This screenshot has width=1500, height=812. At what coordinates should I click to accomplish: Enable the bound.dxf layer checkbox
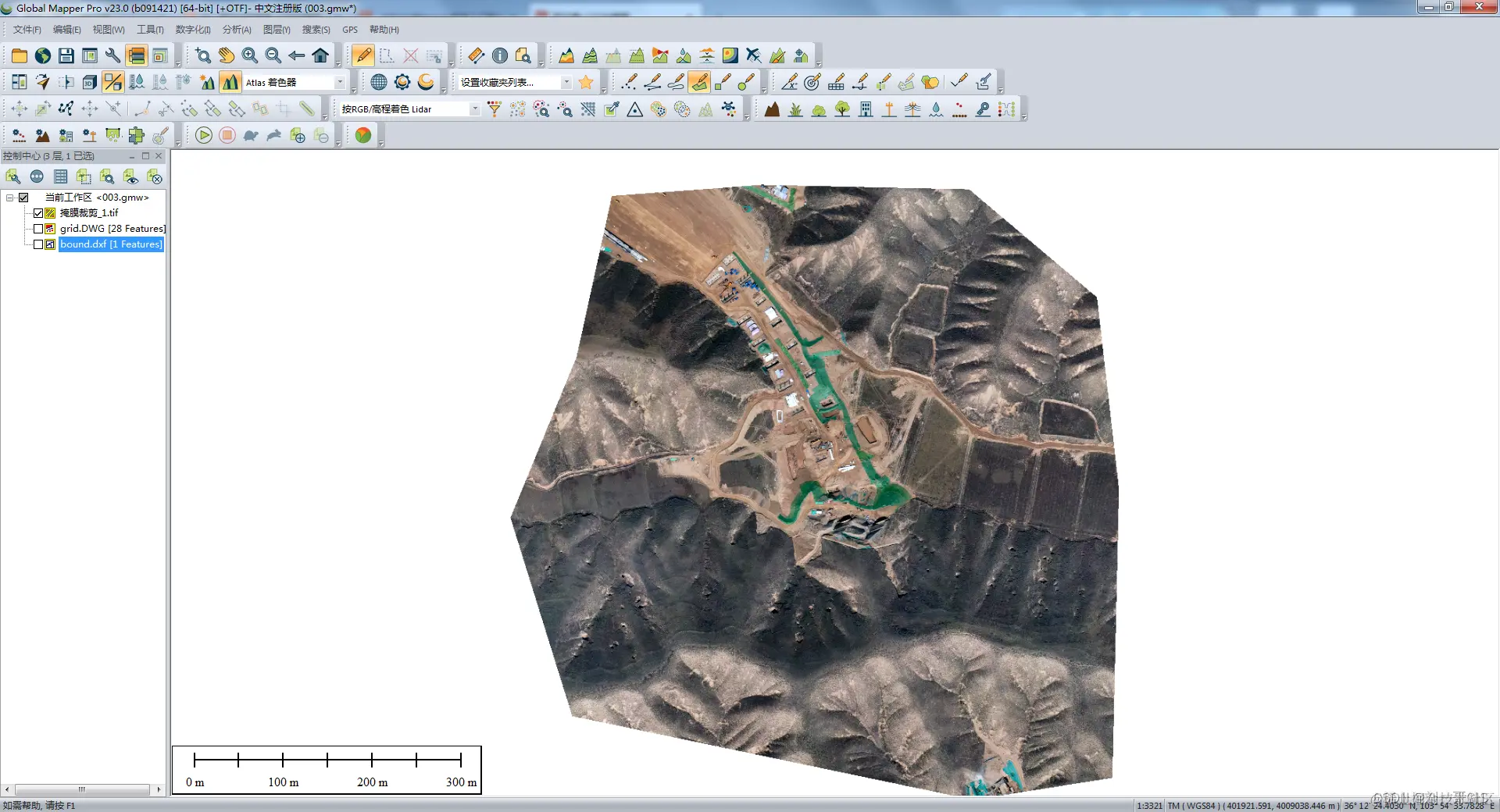point(38,244)
